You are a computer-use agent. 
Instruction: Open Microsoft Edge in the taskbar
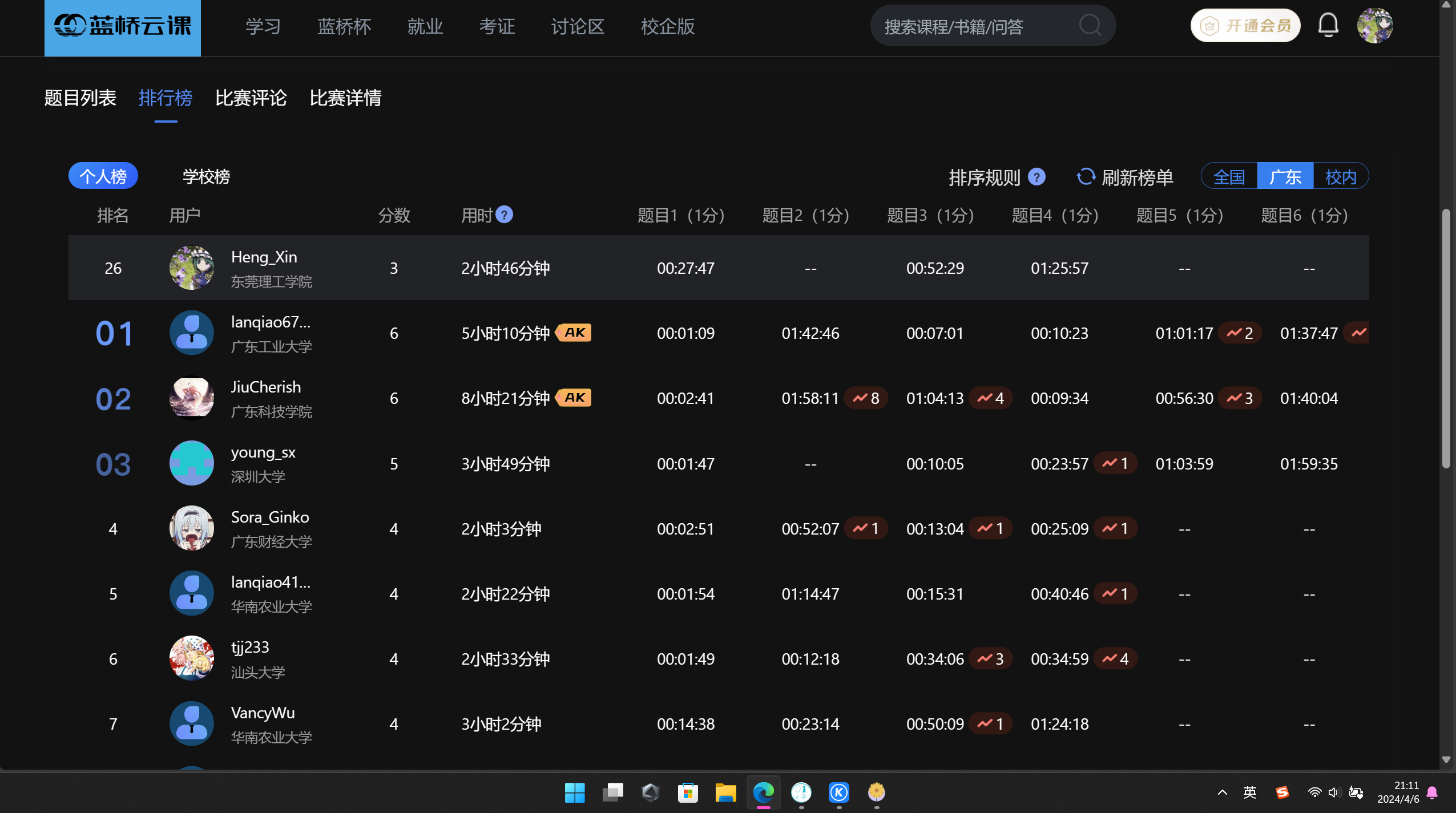click(763, 792)
